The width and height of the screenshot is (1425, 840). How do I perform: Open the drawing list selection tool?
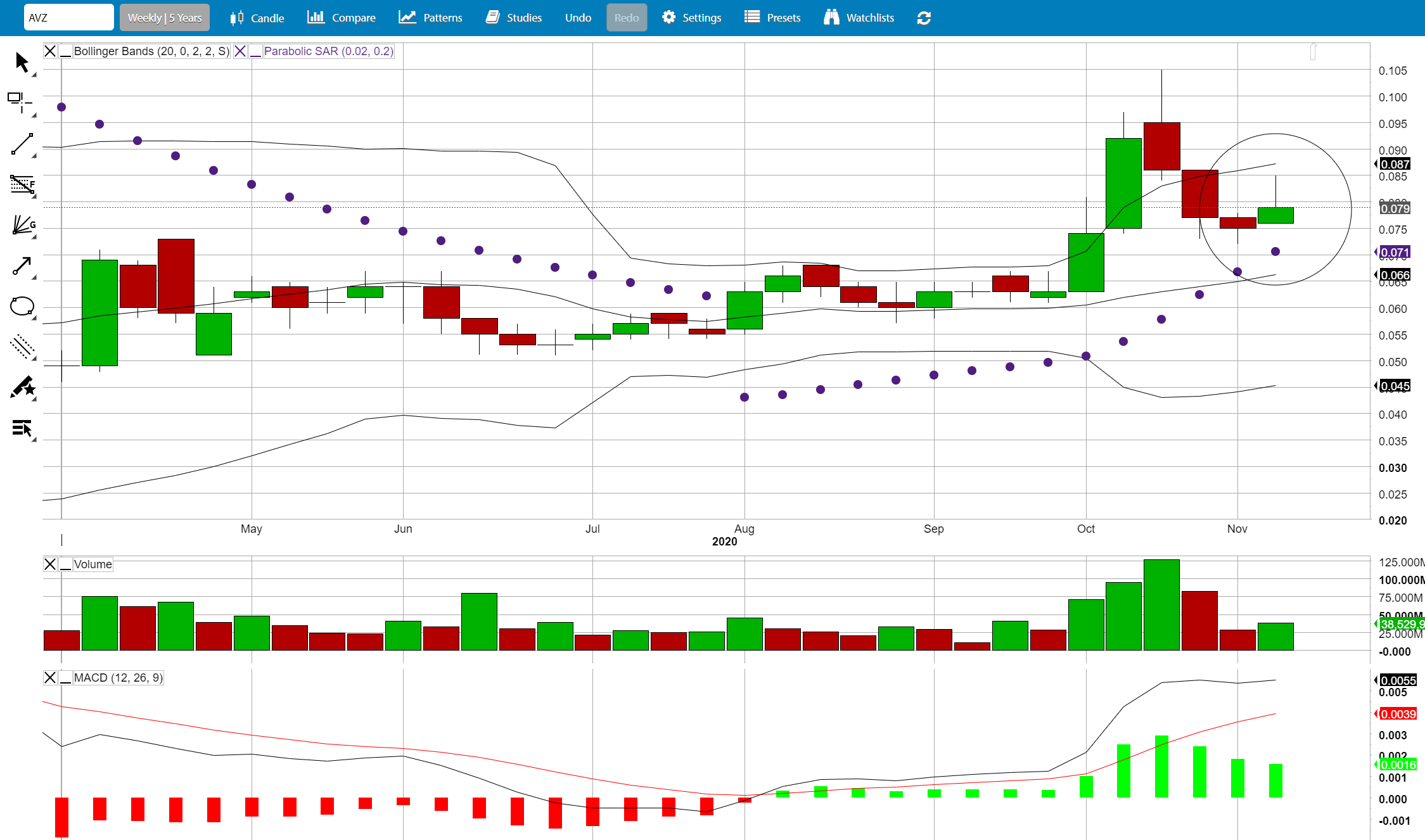coord(22,428)
